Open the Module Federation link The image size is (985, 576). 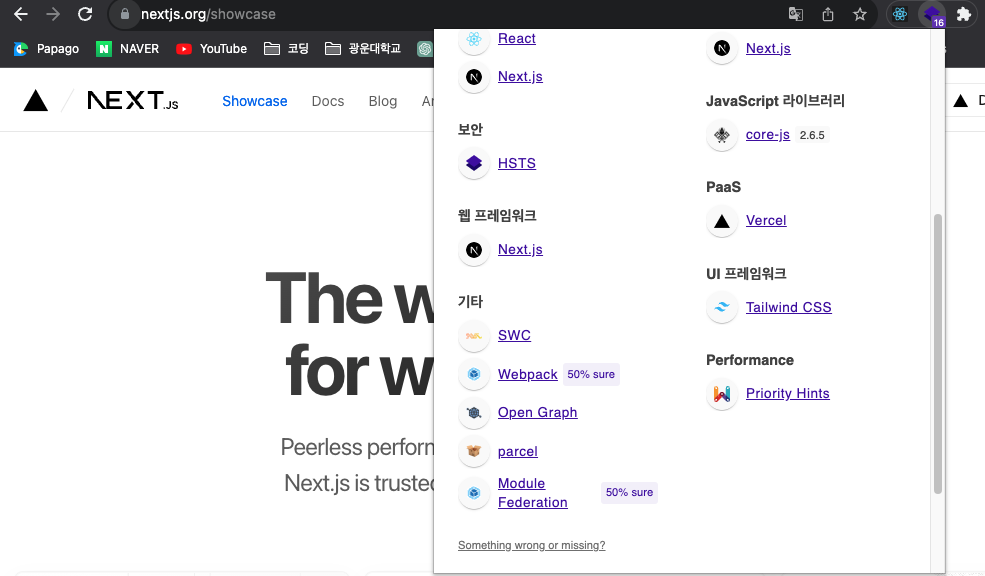coord(533,493)
